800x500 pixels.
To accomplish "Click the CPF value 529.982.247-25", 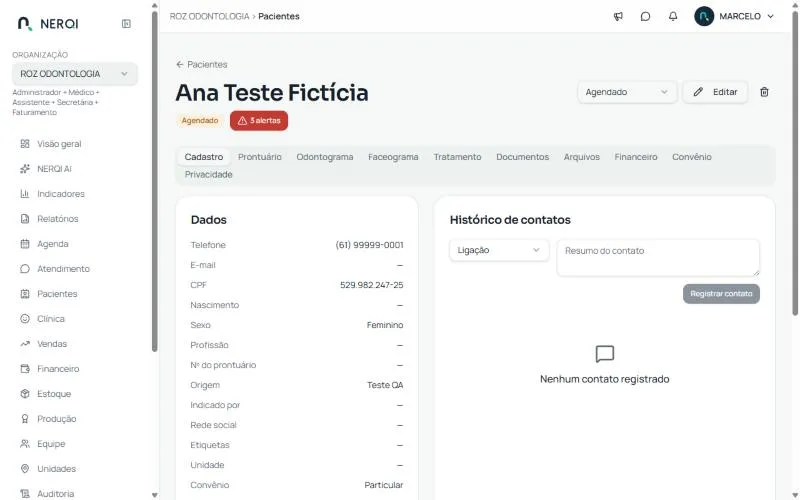I will [x=371, y=285].
